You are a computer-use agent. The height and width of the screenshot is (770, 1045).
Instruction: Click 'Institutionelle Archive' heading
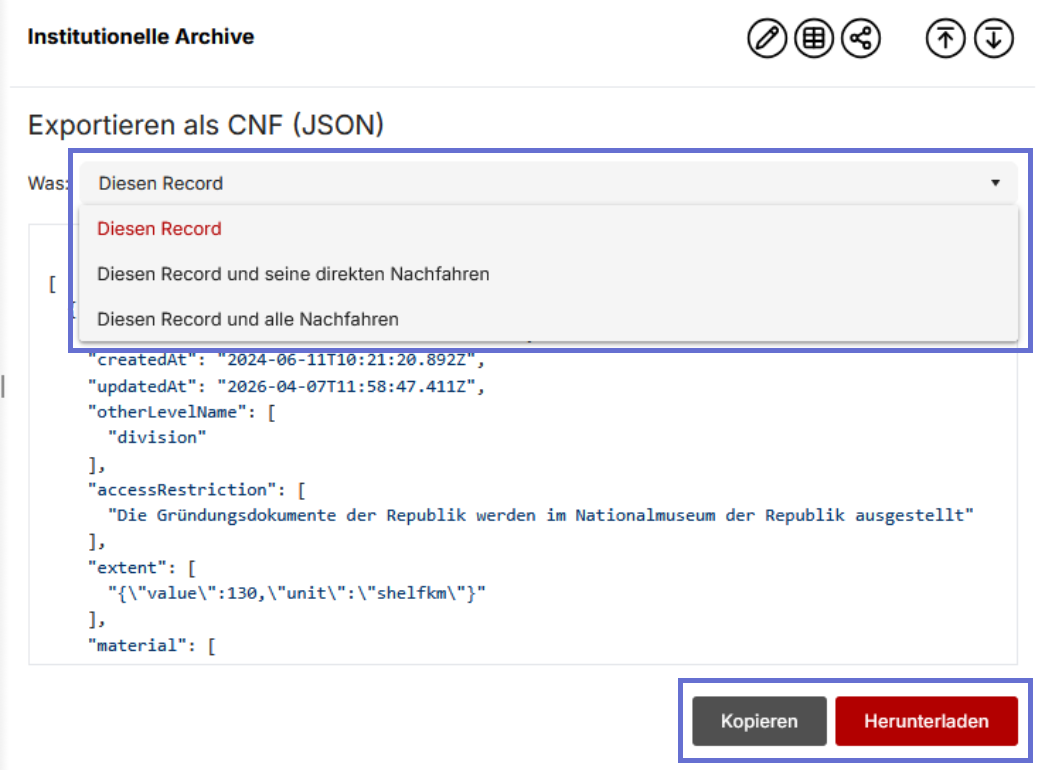(x=141, y=37)
